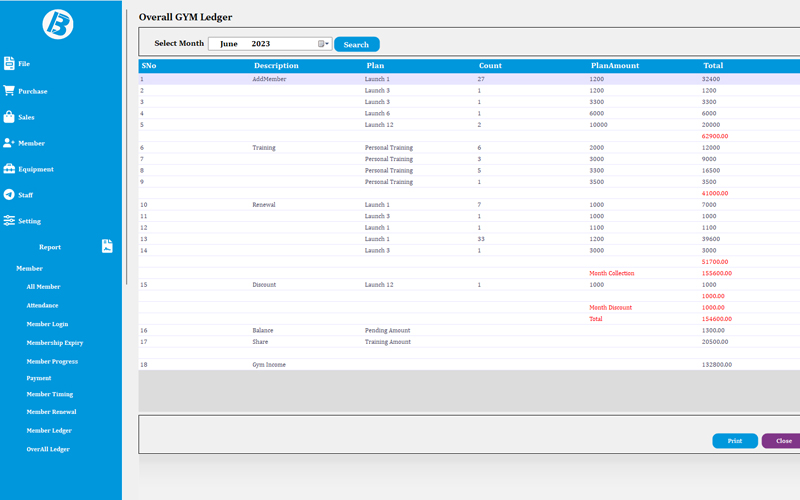Click the Setting sliders icon
The image size is (800, 500).
click(9, 220)
